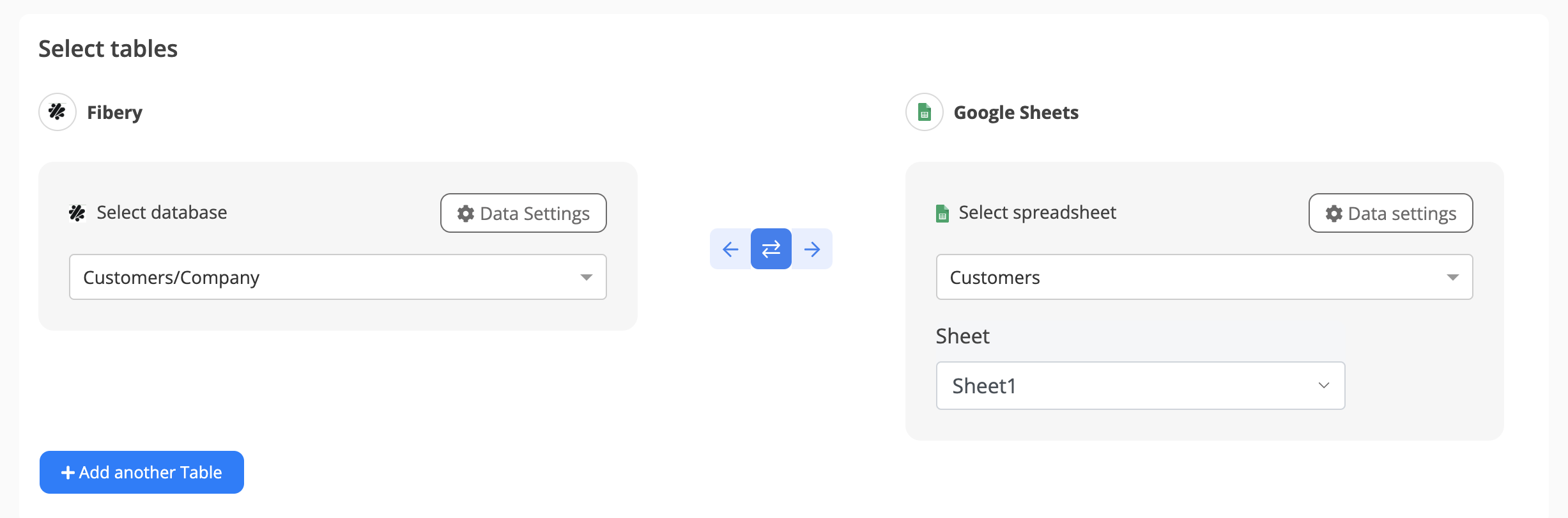This screenshot has height=518, width=1568.
Task: Click the 'Sheet' label
Action: [962, 336]
